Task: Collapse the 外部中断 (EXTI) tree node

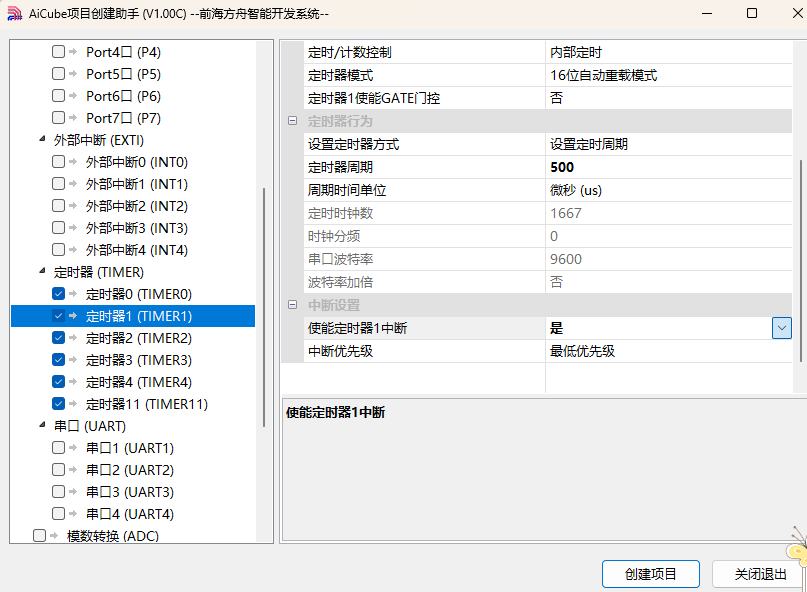Action: (x=42, y=140)
